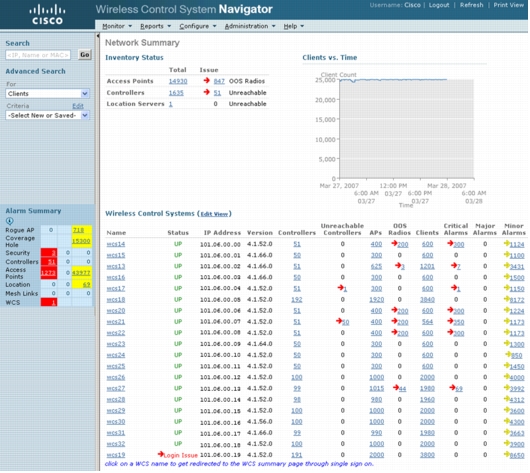Click the Controllers critical alarm count 51
The image size is (530, 473).
pos(49,262)
